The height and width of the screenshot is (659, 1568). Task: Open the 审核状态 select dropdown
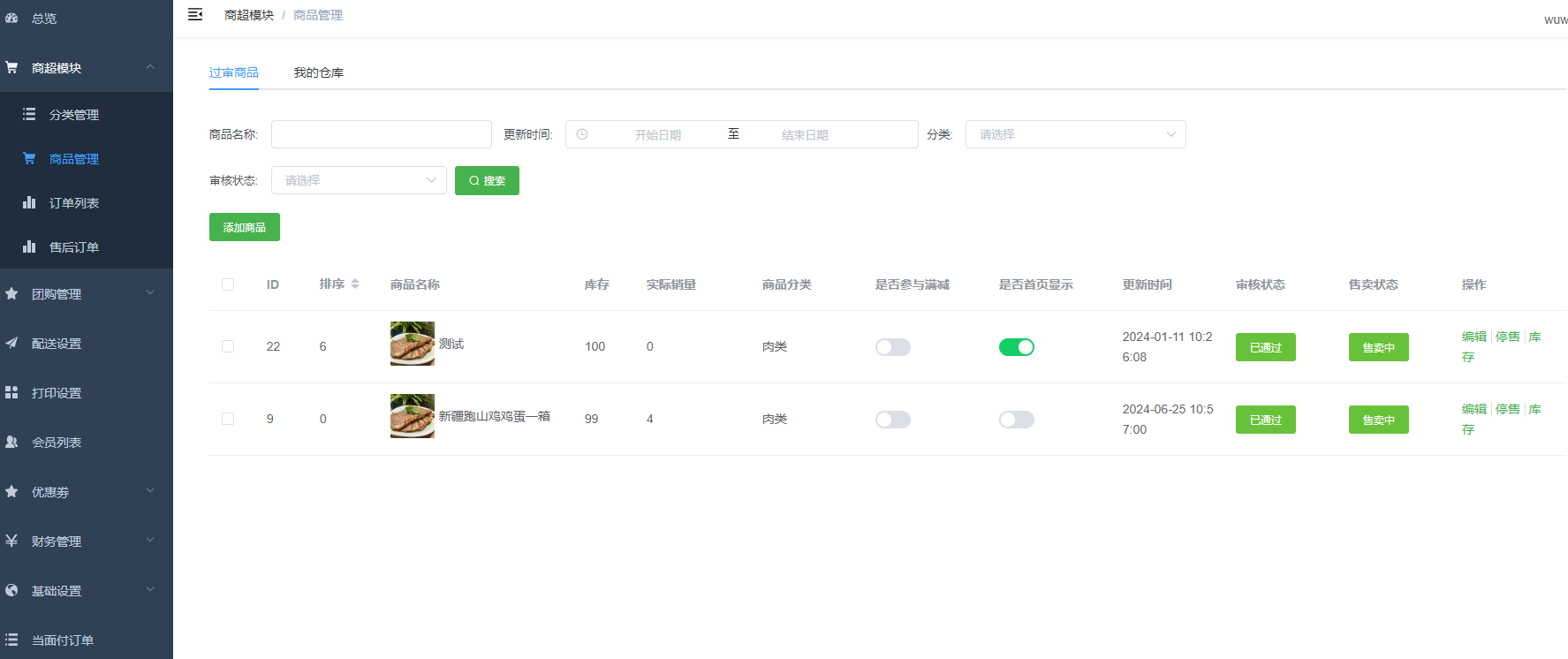359,180
